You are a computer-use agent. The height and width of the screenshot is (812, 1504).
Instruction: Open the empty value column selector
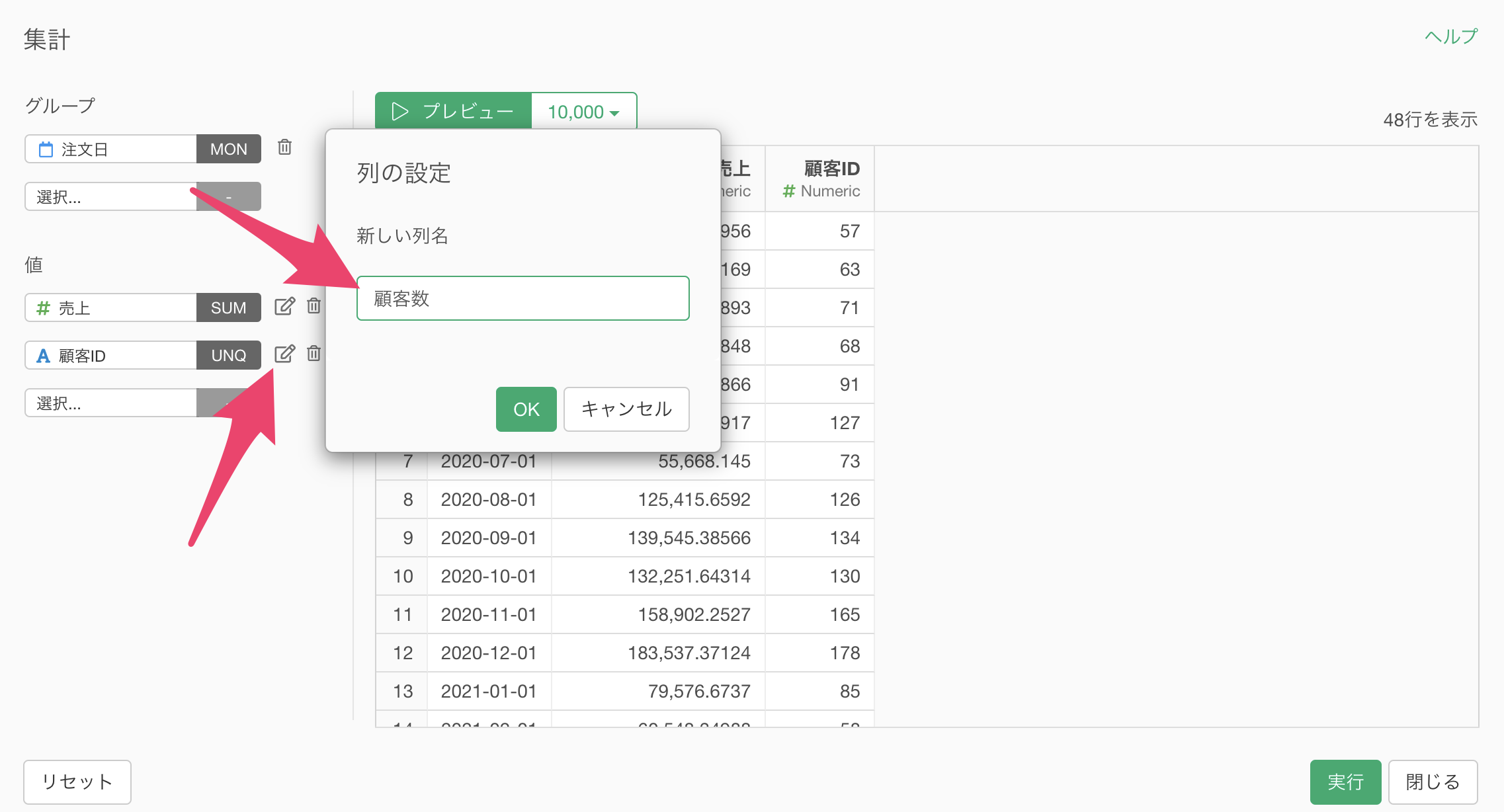coord(110,403)
